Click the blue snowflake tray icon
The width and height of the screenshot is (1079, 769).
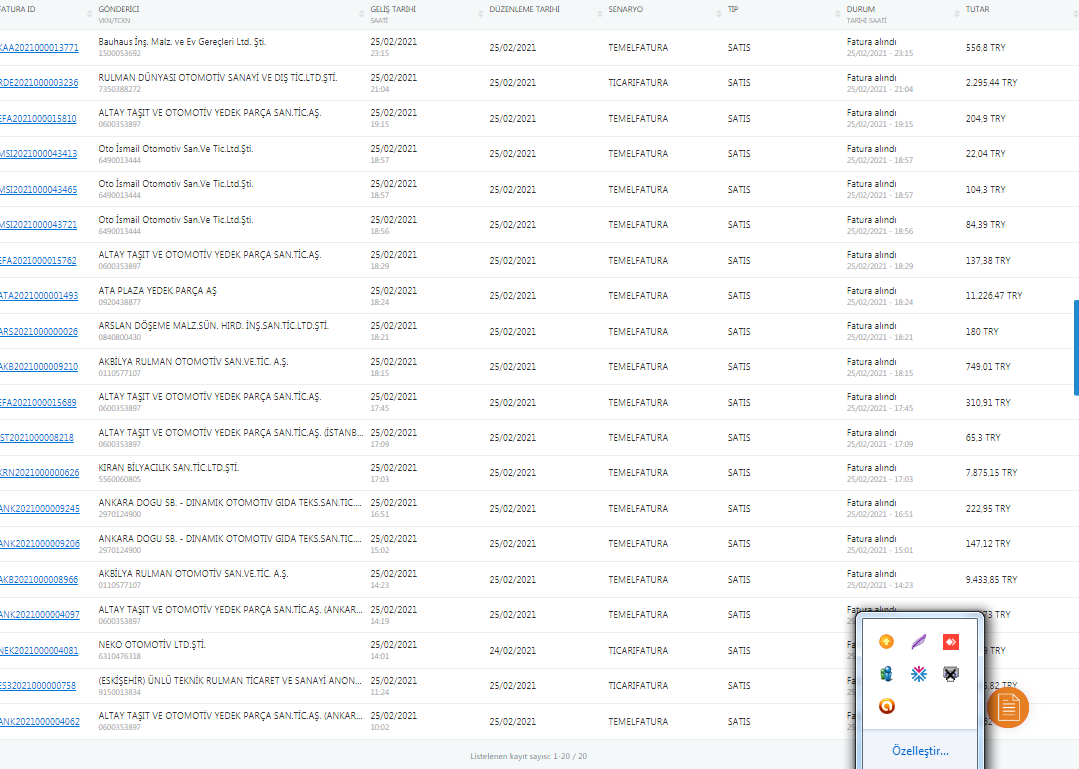click(x=918, y=674)
